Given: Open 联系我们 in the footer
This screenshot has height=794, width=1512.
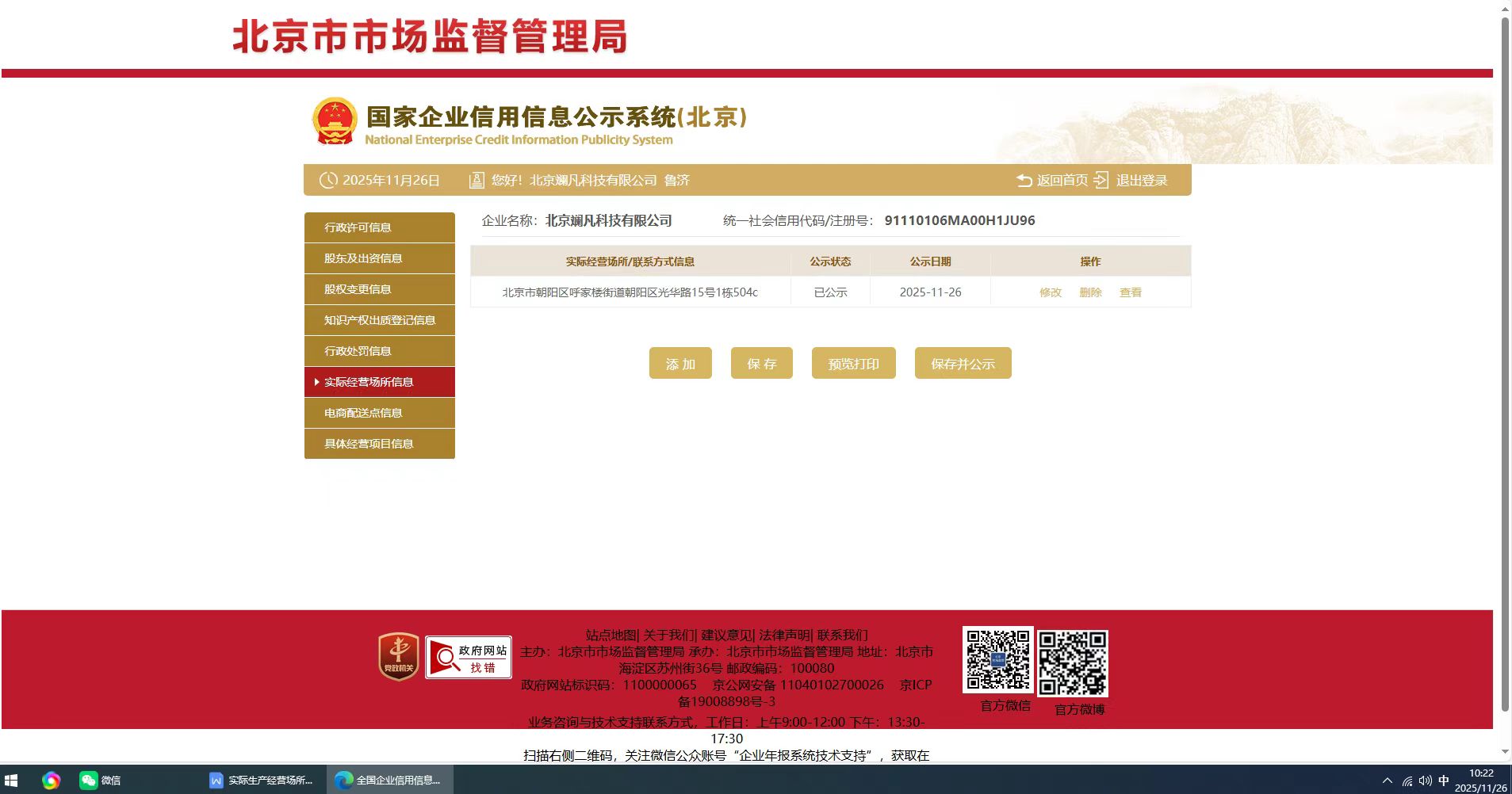Looking at the screenshot, I should 843,635.
